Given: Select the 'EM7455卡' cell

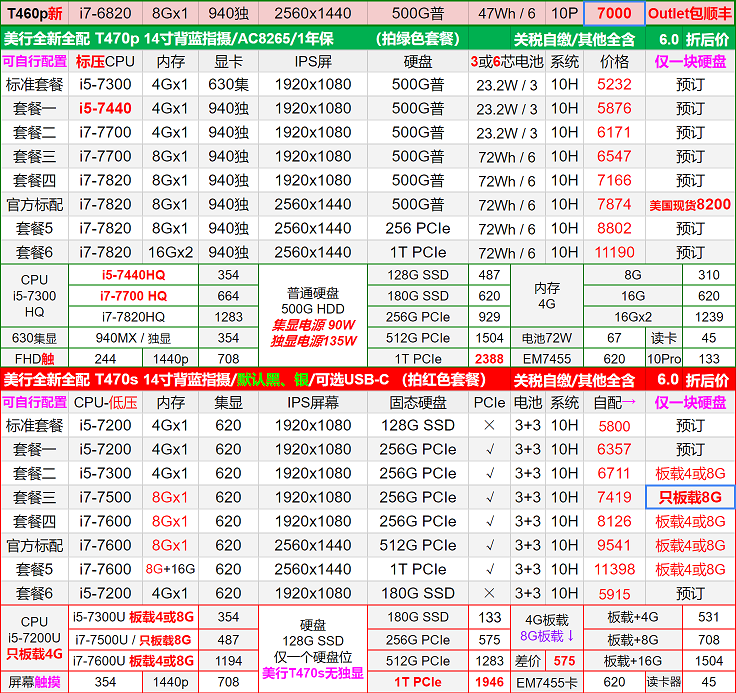Looking at the screenshot, I should [x=547, y=682].
